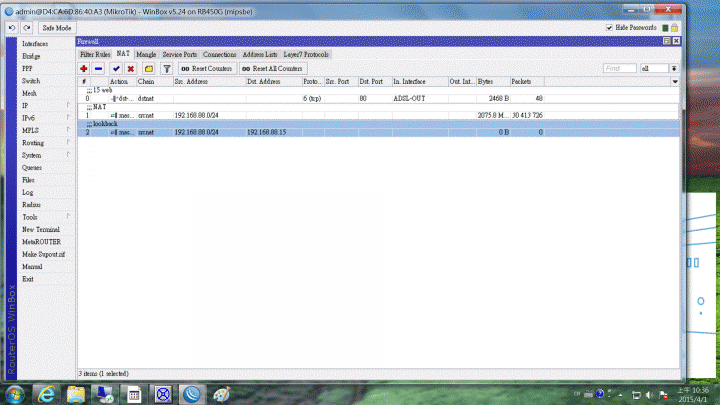The height and width of the screenshot is (405, 720).
Task: Expand the Tools submenu
Action: [x=45, y=217]
